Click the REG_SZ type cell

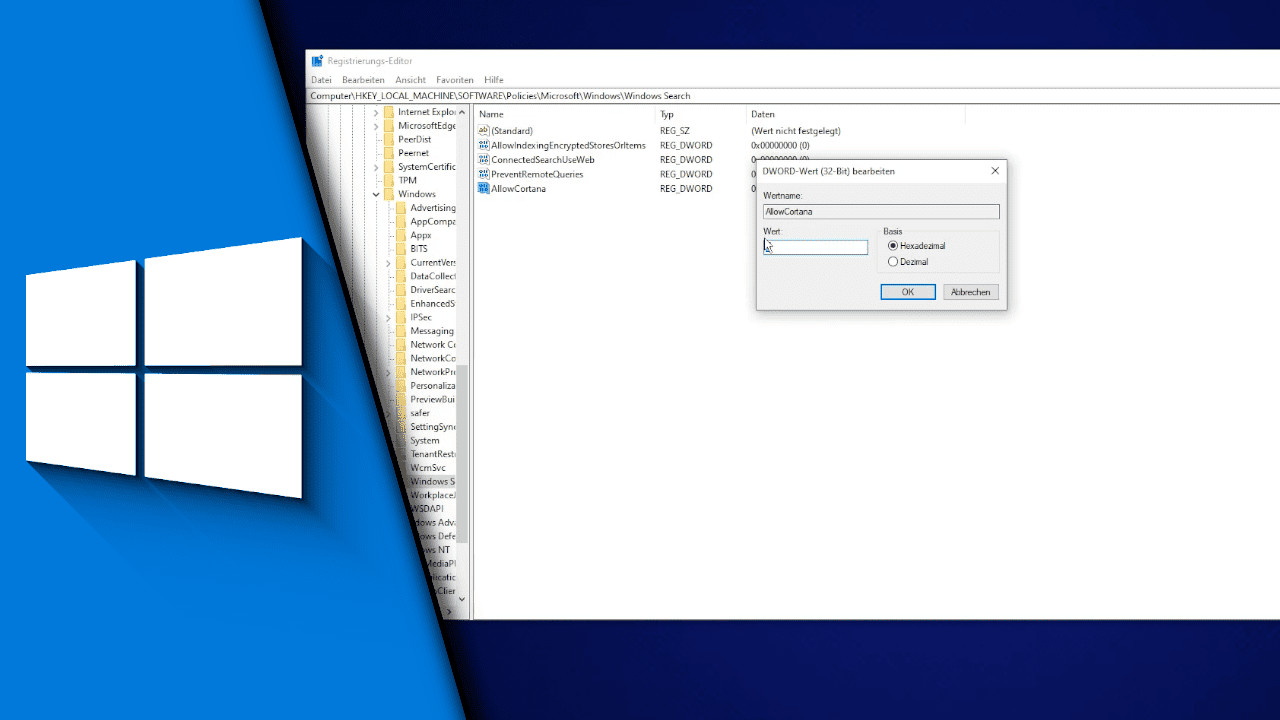point(675,131)
